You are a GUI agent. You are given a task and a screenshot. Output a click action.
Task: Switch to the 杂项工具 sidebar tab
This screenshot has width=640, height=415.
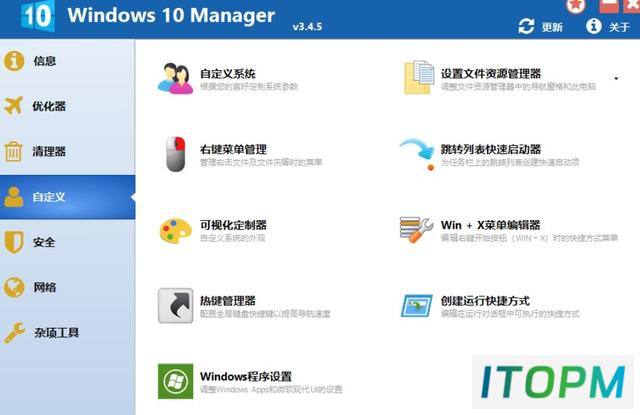[x=67, y=333]
